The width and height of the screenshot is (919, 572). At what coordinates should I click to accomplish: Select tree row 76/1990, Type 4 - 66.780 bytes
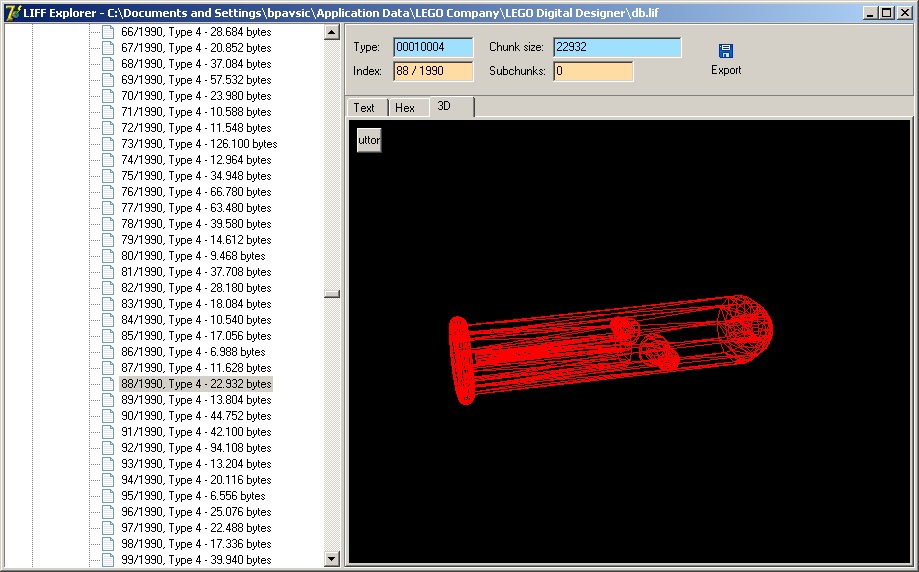196,192
